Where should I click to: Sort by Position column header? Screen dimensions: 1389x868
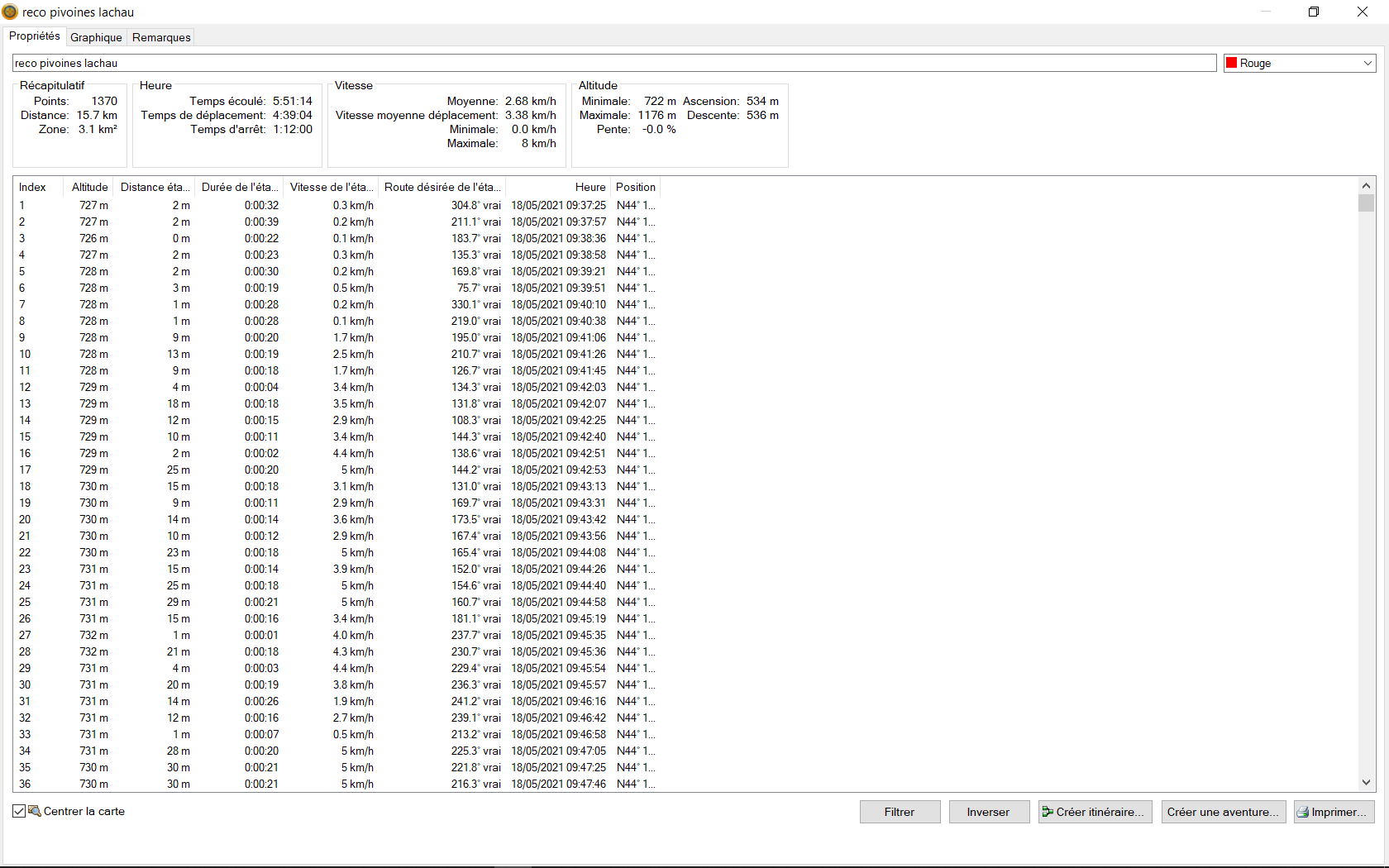(x=636, y=187)
